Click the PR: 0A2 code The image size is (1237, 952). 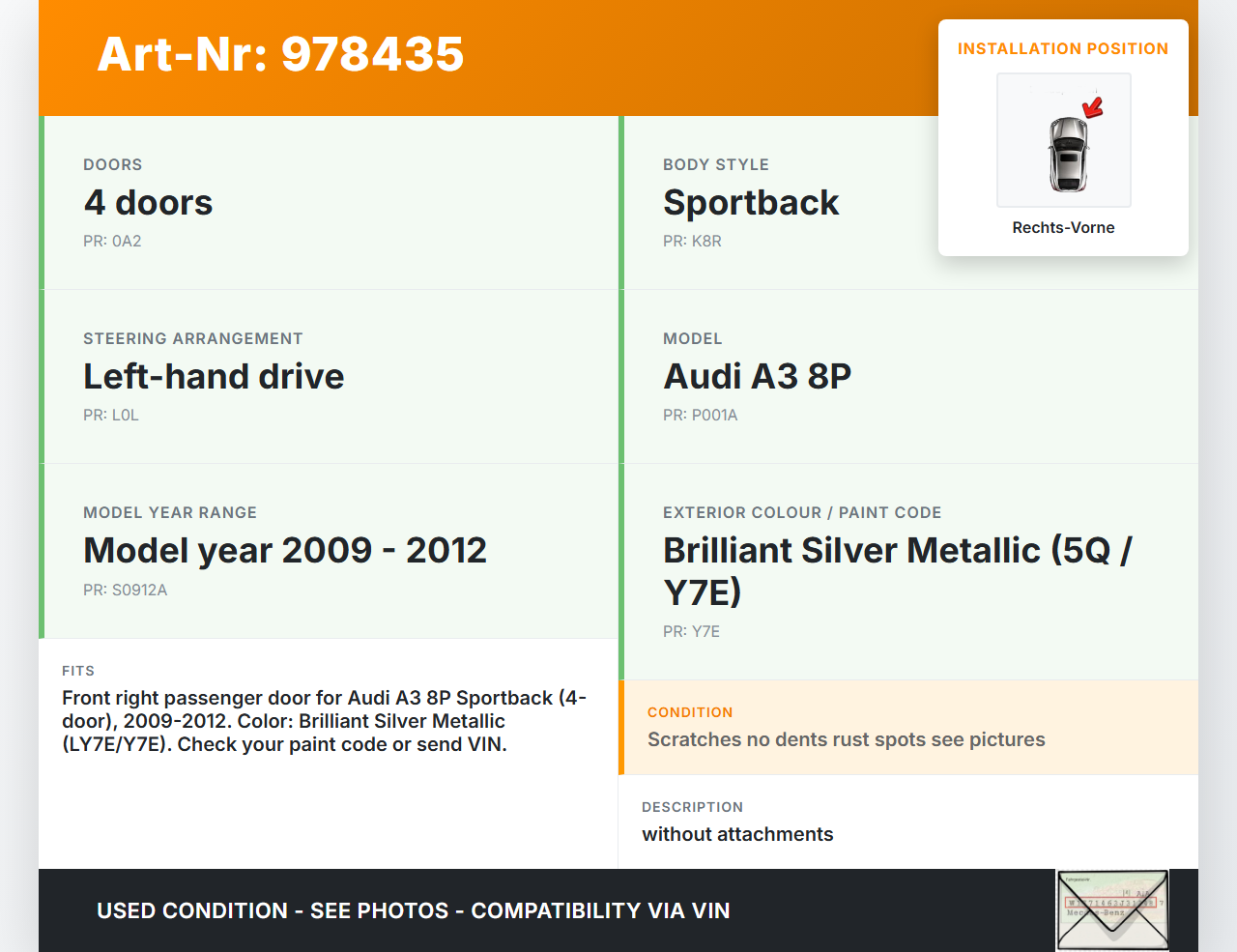click(x=112, y=241)
